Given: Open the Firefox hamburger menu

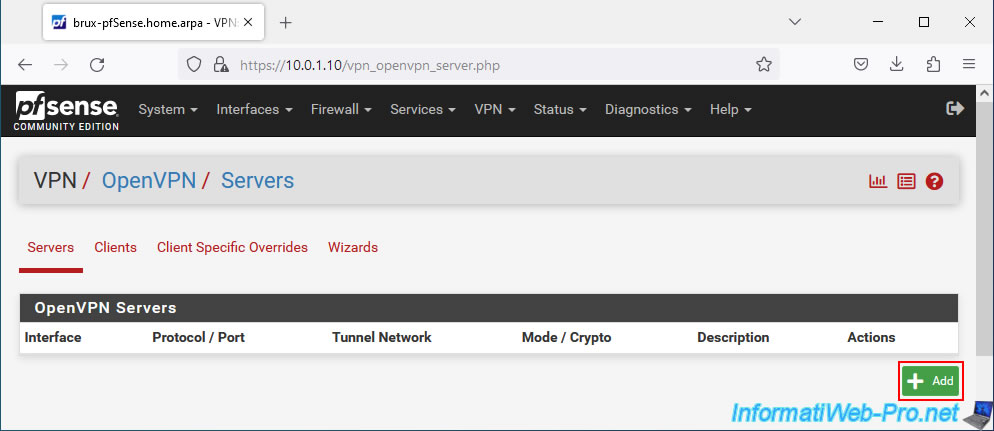Looking at the screenshot, I should pyautogui.click(x=968, y=64).
